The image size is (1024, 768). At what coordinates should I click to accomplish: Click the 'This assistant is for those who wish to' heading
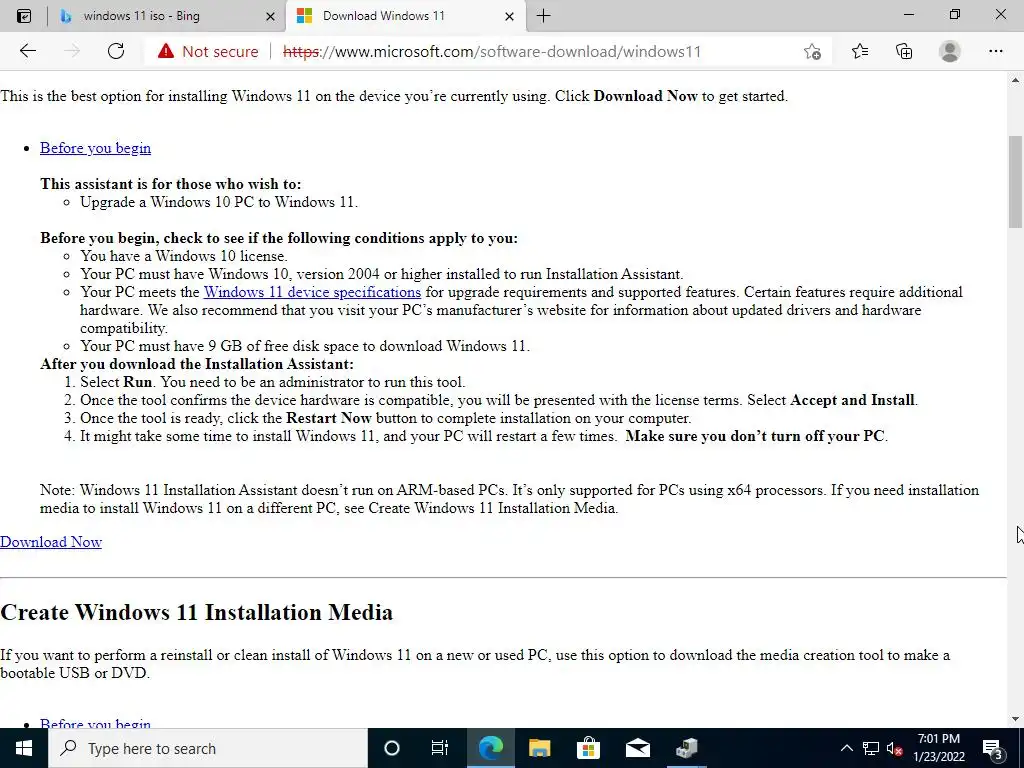[170, 184]
